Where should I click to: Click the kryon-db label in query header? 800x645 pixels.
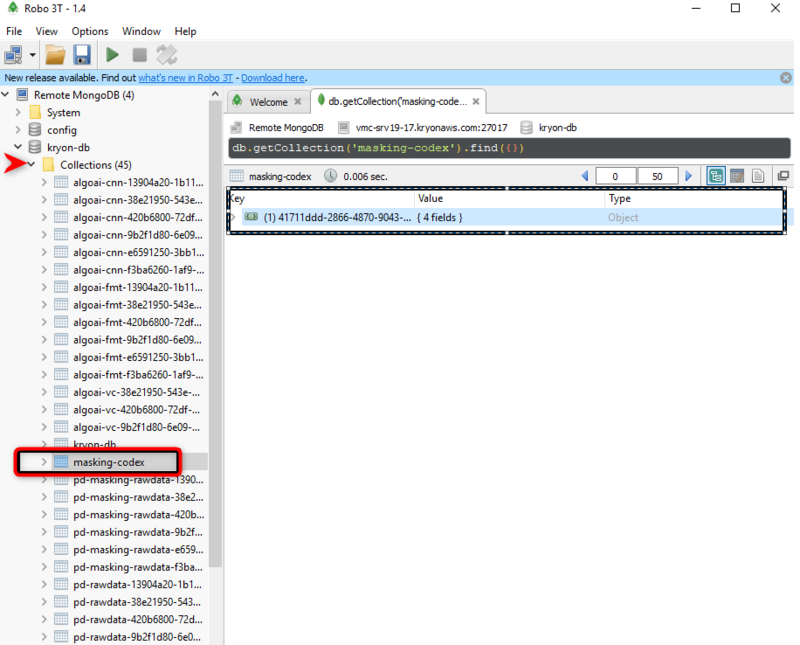click(x=558, y=128)
